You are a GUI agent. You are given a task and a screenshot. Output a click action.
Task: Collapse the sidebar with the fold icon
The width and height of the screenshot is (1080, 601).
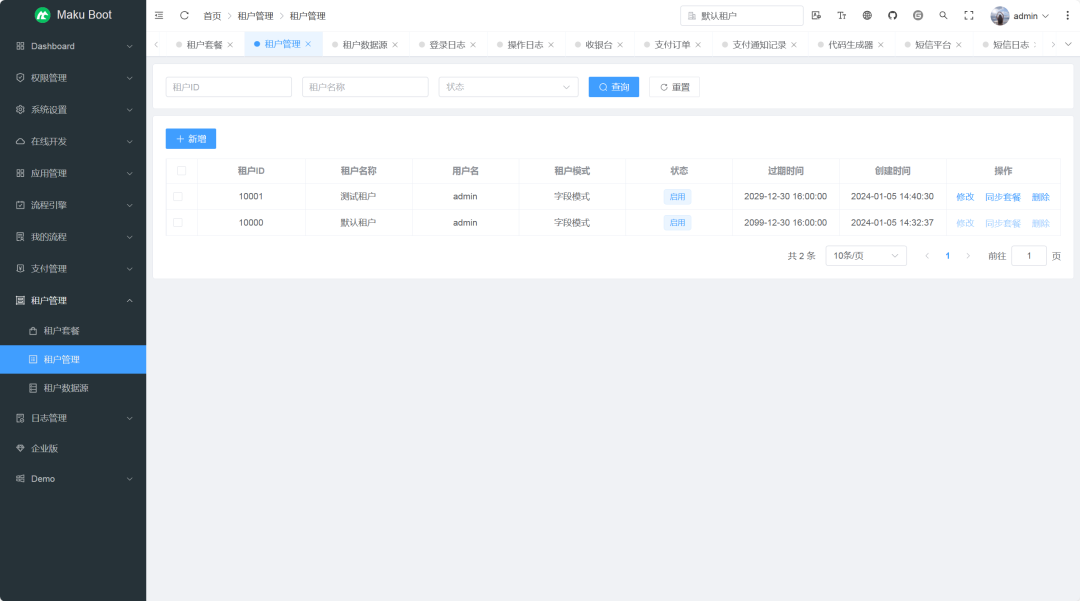(159, 15)
